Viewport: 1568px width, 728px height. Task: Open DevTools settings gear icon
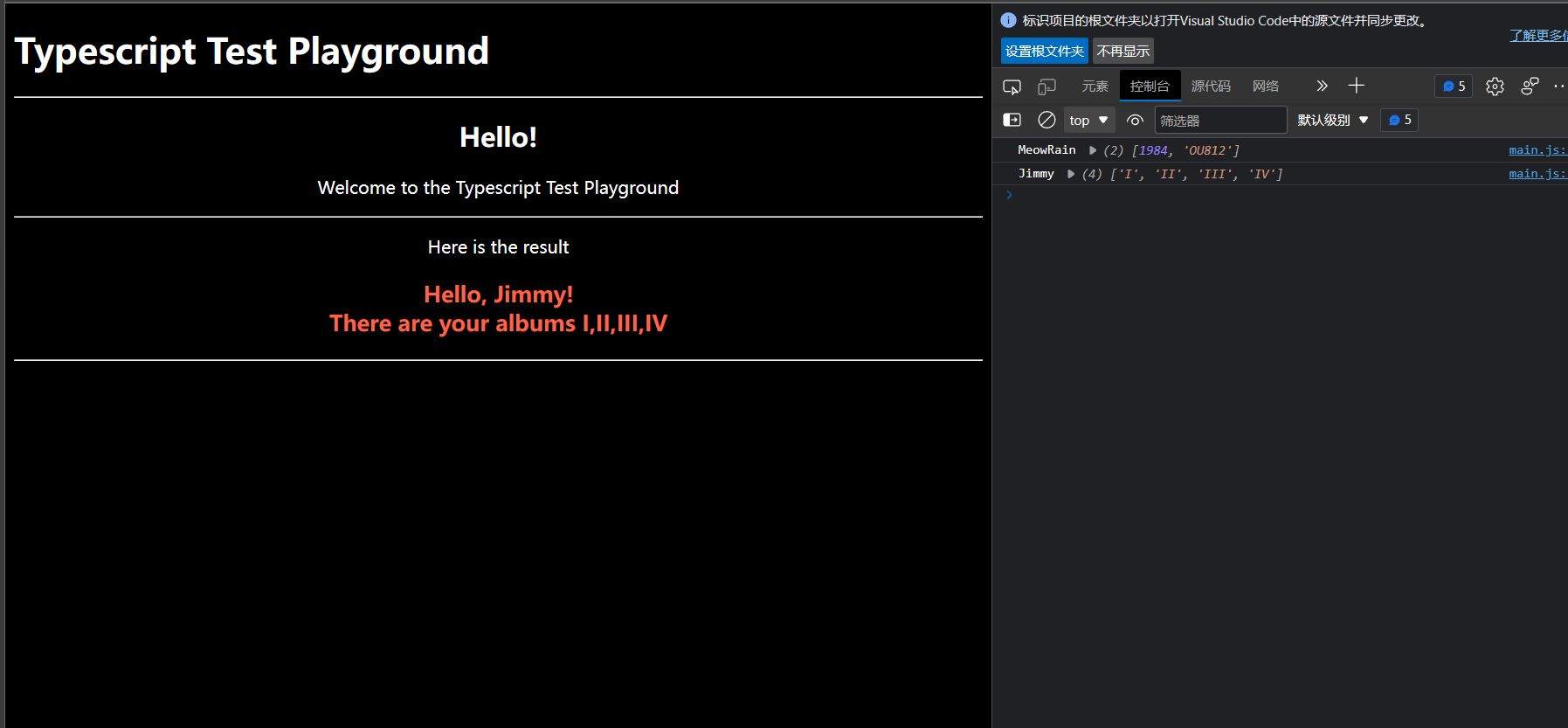pyautogui.click(x=1495, y=87)
